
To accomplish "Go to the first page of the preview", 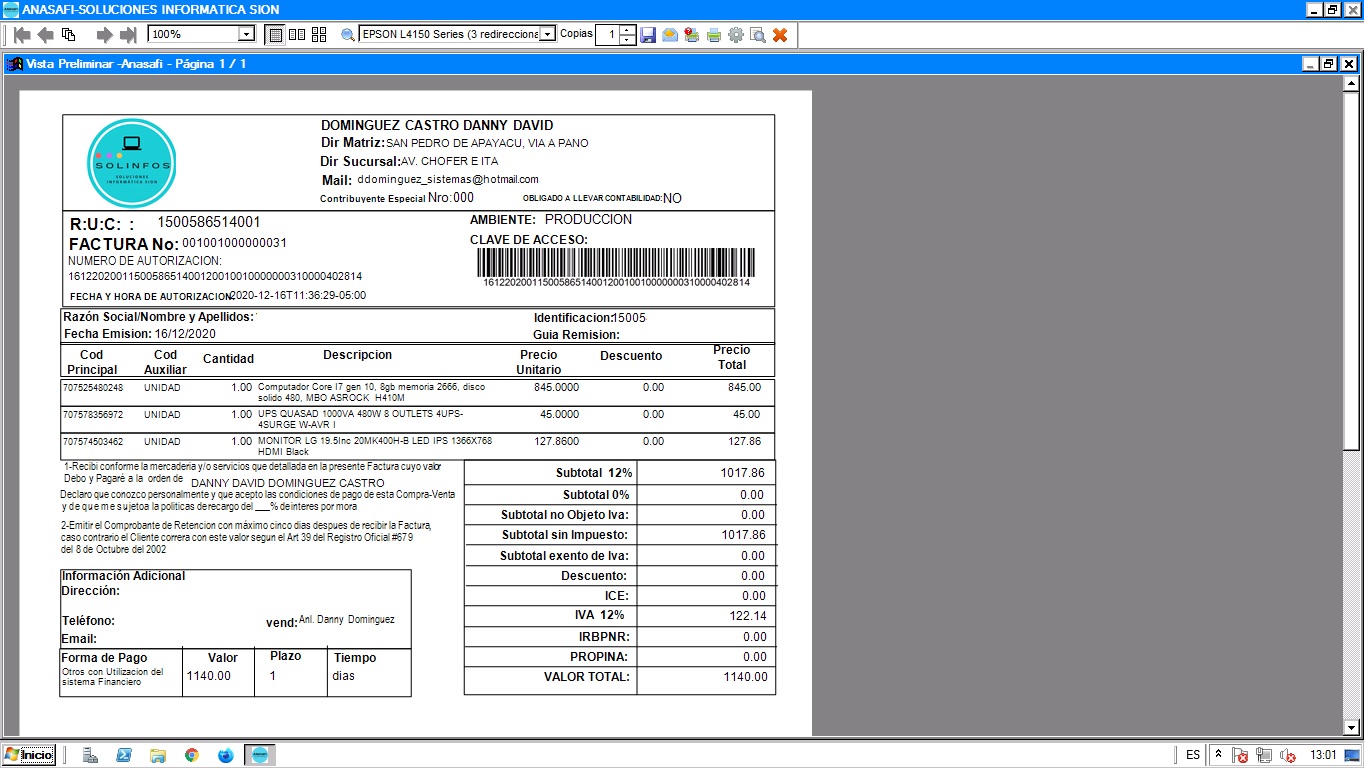I will [21, 35].
